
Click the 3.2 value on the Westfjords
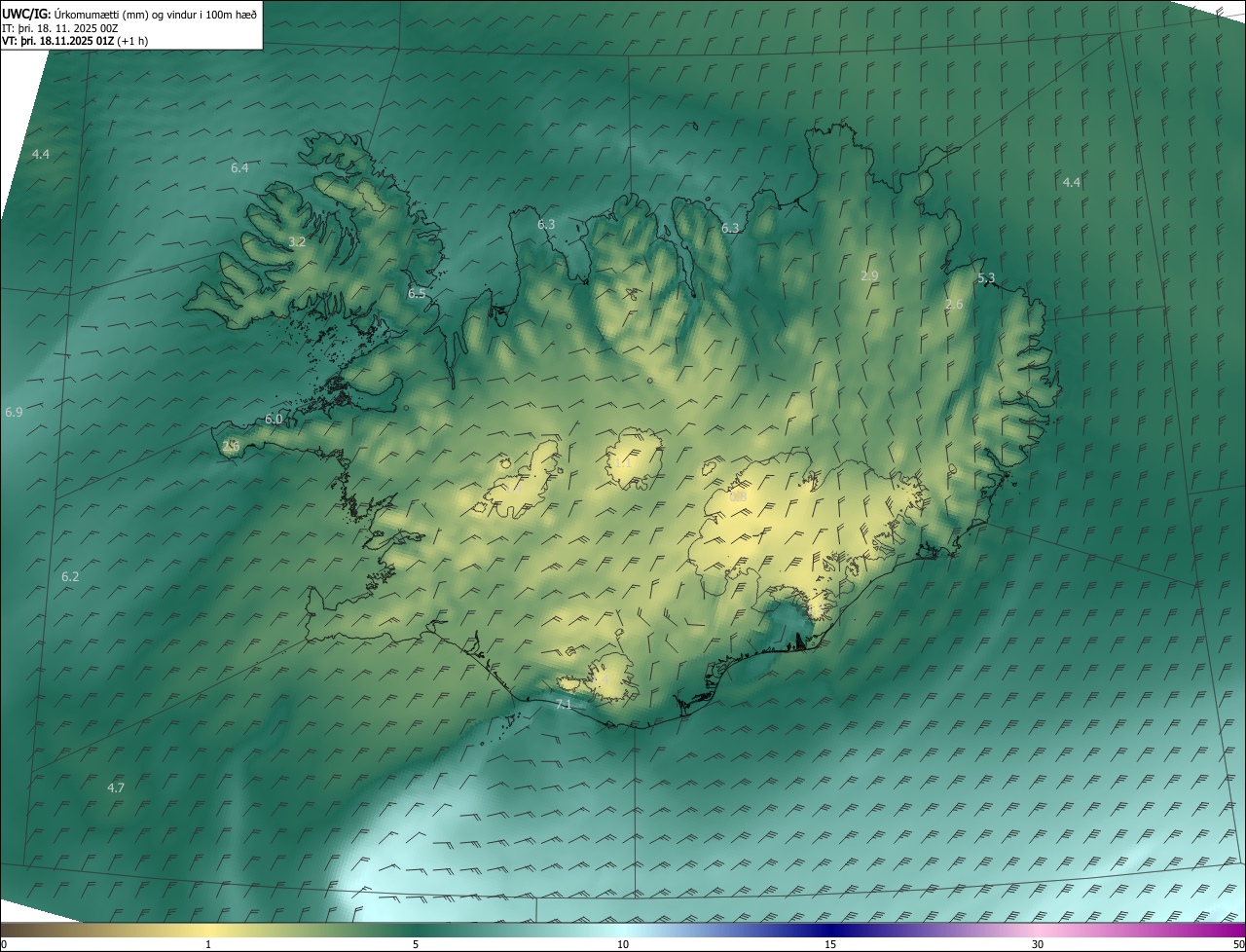[298, 242]
